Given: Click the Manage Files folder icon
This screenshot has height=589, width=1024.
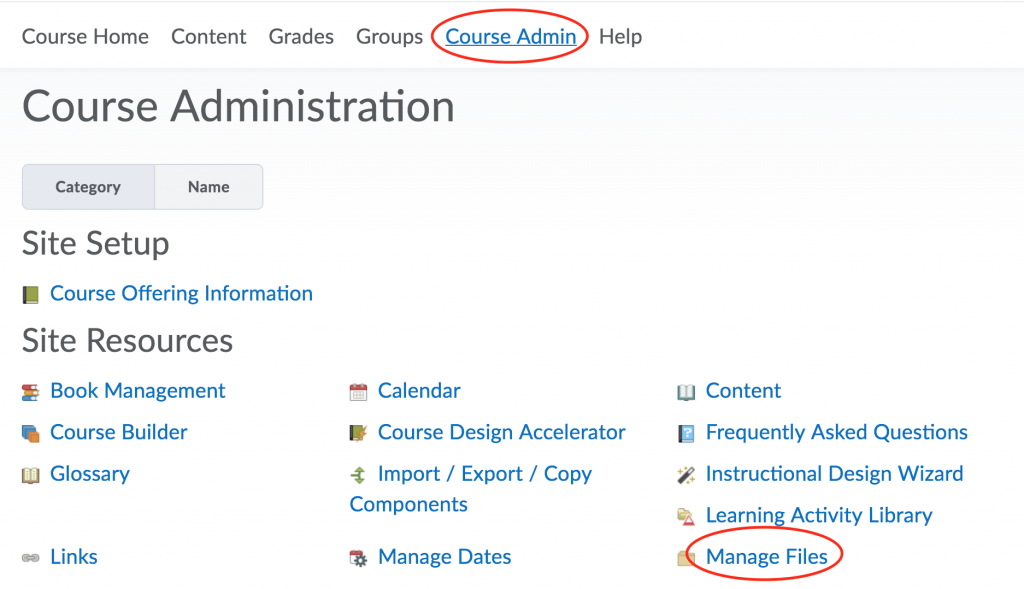Looking at the screenshot, I should (x=687, y=557).
